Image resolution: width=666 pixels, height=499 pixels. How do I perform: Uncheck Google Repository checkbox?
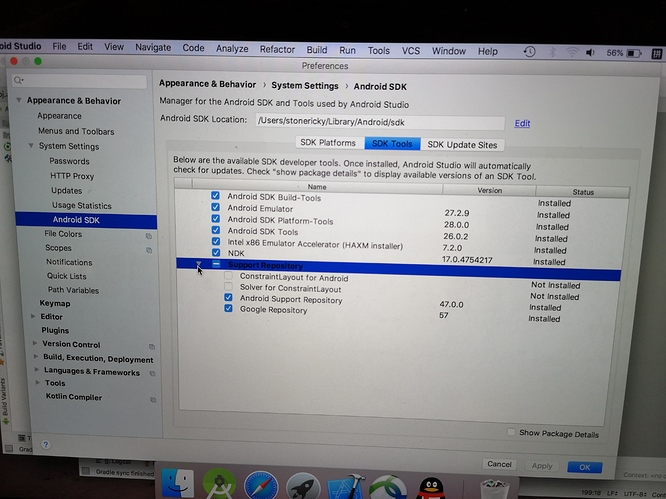(x=229, y=308)
